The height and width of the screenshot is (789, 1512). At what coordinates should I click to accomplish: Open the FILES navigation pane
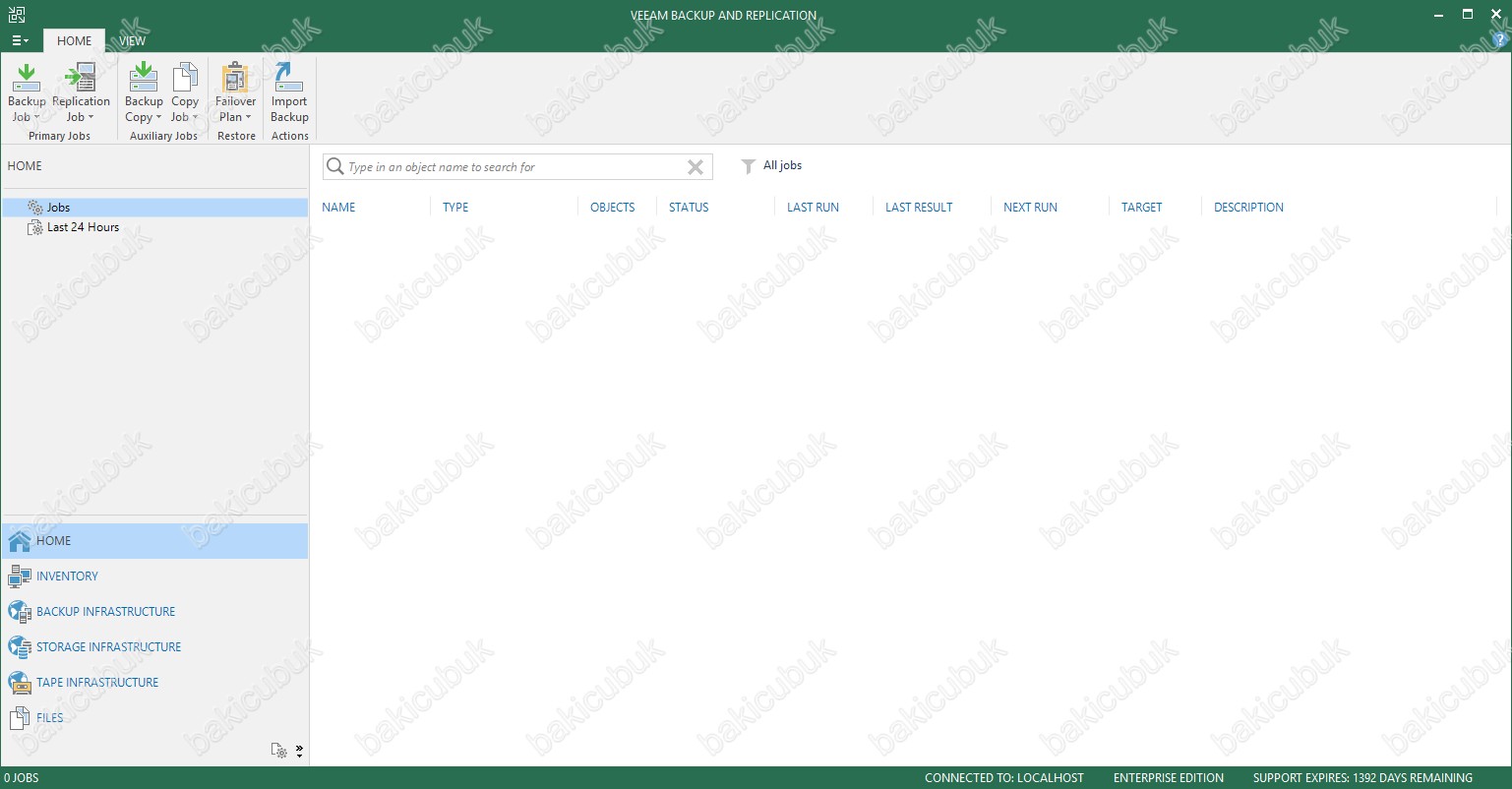155,718
